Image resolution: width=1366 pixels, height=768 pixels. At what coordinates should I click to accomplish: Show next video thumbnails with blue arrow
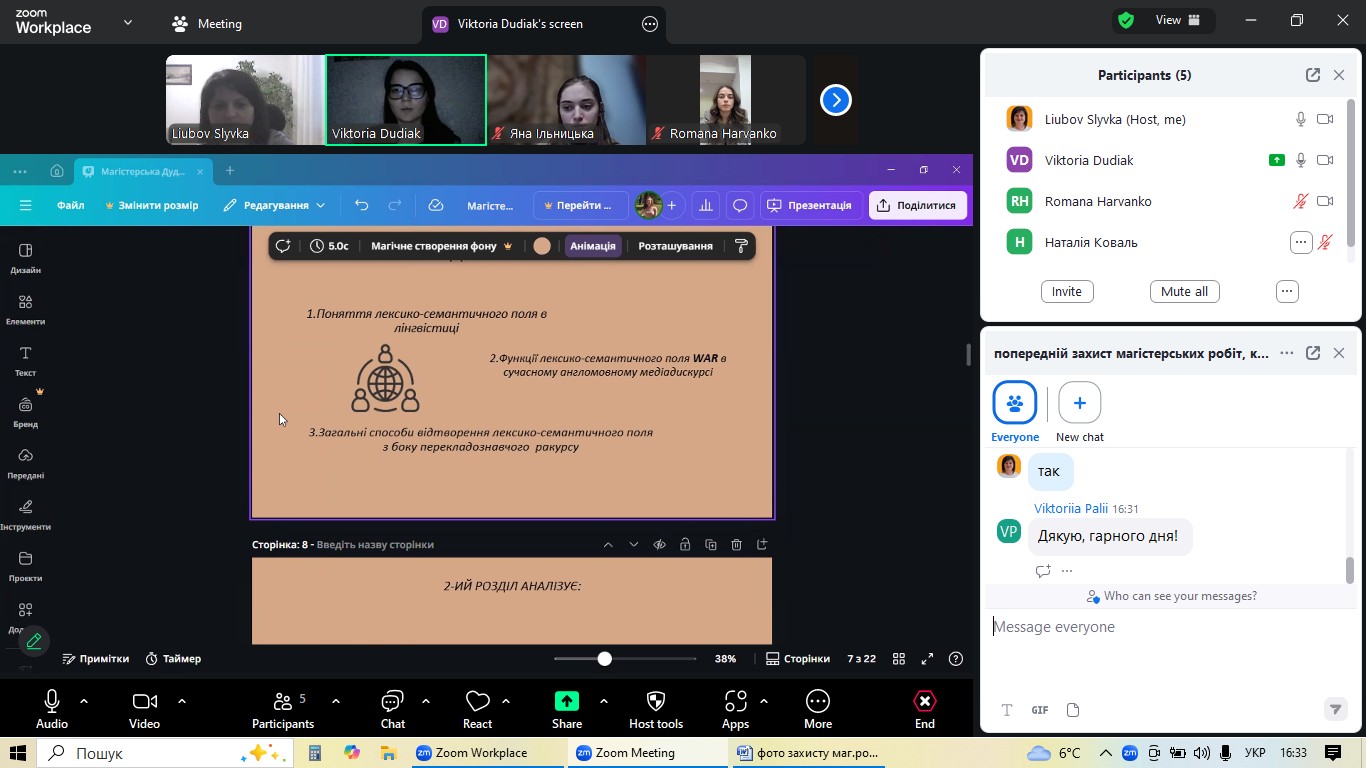[836, 100]
